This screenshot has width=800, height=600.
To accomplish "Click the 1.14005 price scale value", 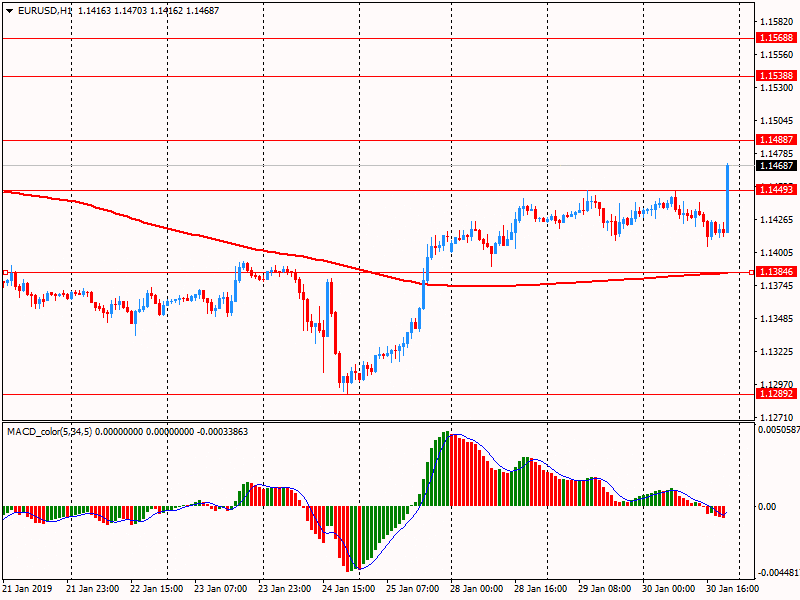I will (x=777, y=253).
